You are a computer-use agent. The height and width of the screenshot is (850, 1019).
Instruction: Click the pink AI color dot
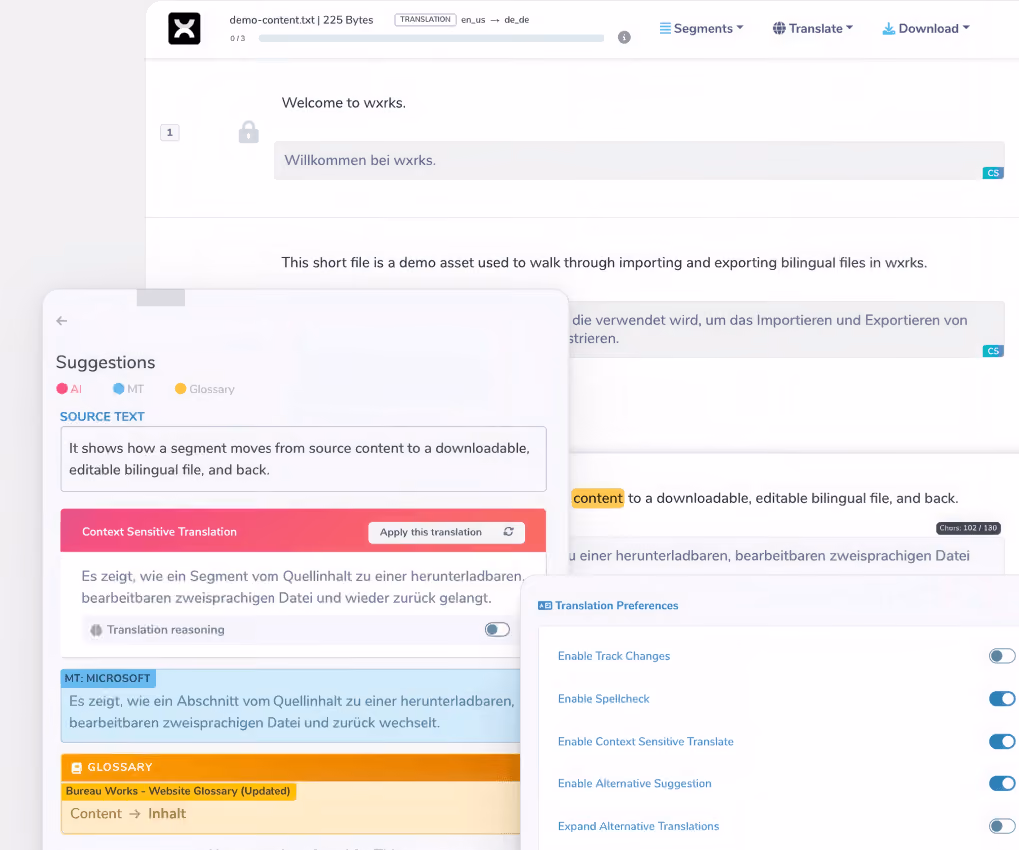[x=62, y=389]
